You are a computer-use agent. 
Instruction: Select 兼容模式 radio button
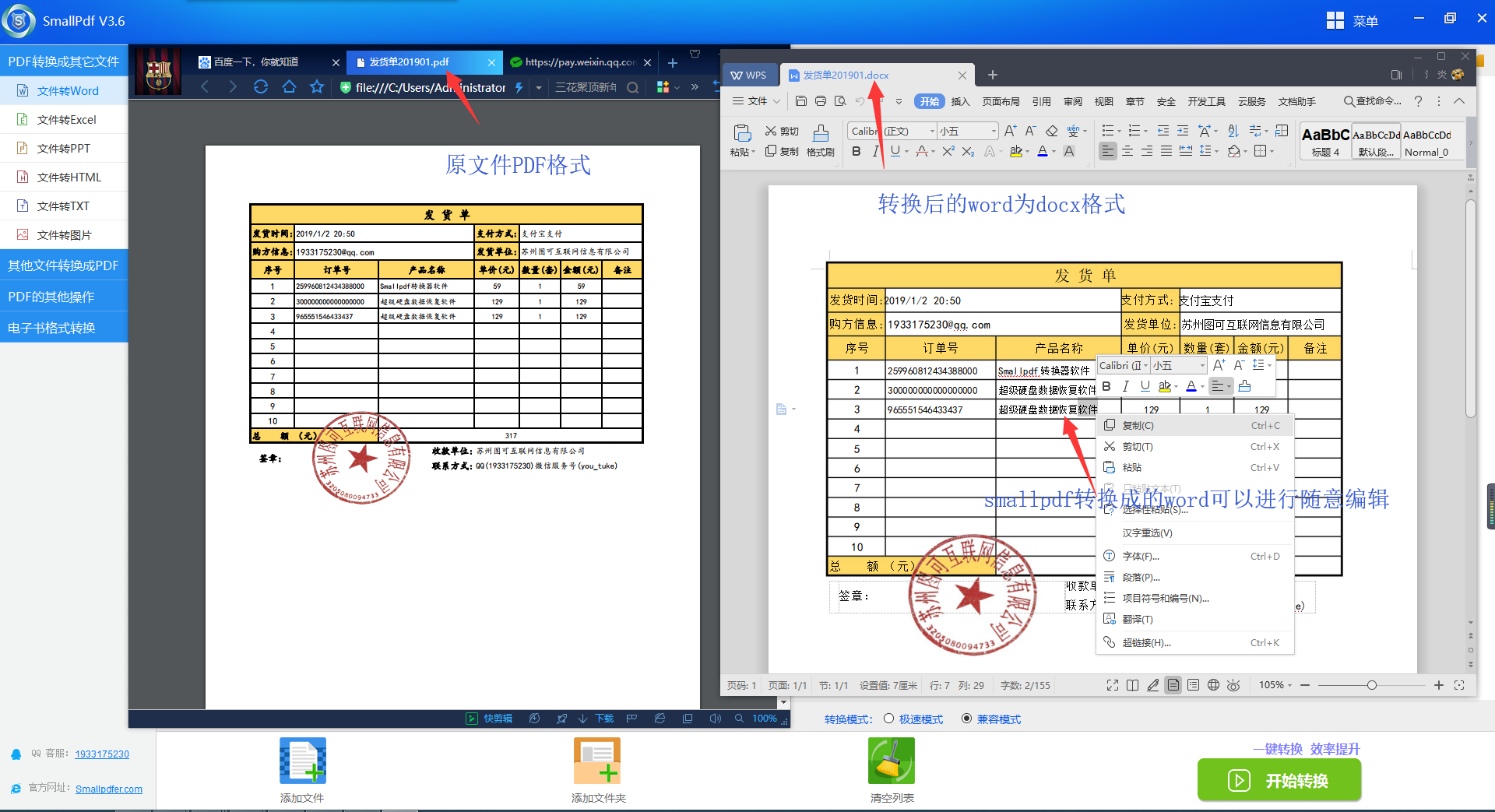pyautogui.click(x=966, y=719)
